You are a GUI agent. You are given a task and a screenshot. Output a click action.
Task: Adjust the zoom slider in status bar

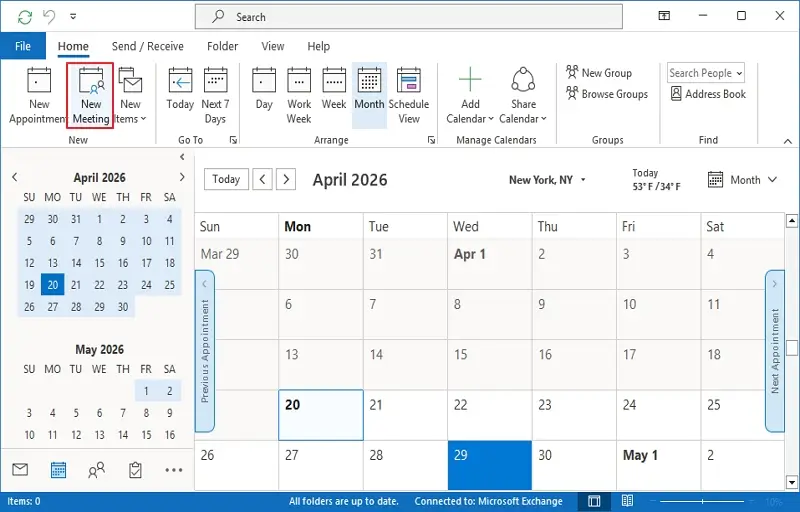(x=703, y=502)
